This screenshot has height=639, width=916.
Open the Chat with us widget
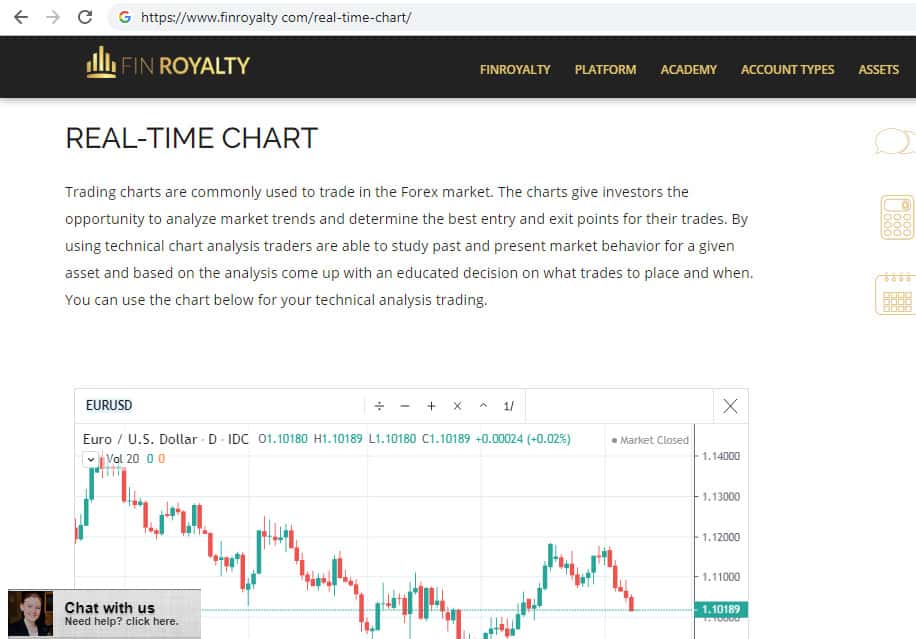pyautogui.click(x=104, y=613)
